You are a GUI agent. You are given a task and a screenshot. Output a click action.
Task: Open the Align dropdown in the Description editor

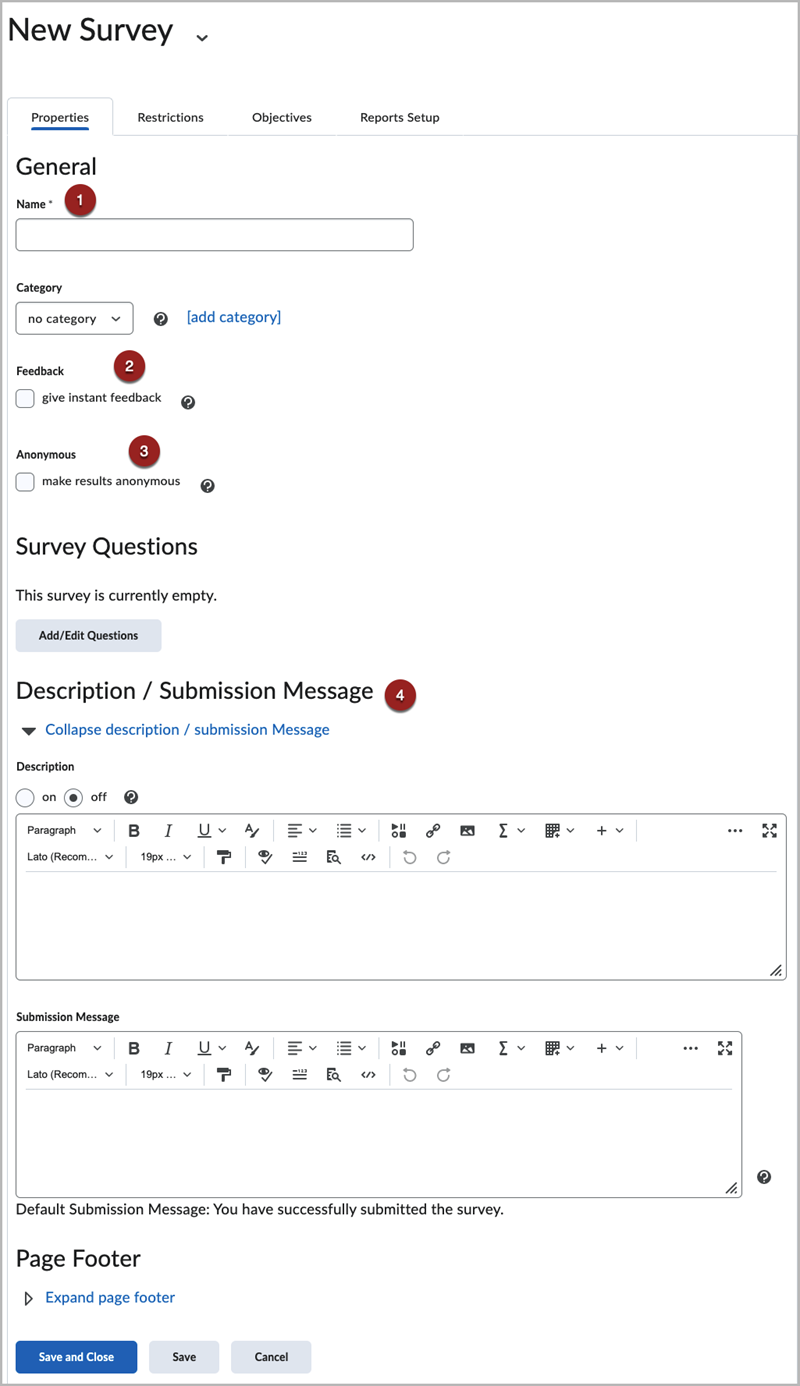pyautogui.click(x=302, y=831)
